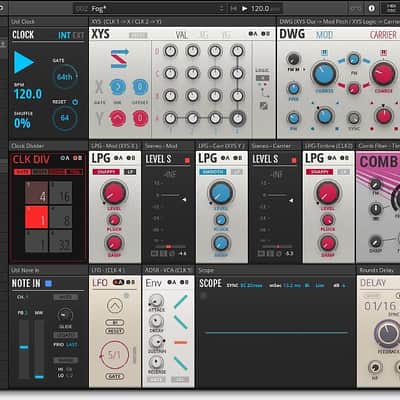Click the blue pause icon above DWG Mod coarse knob
The height and width of the screenshot is (400, 400).
point(324,53)
